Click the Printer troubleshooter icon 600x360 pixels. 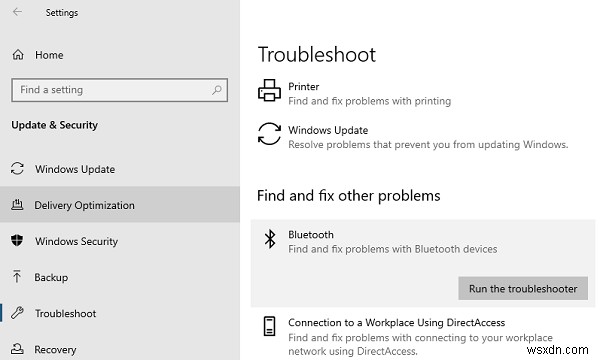coord(269,90)
